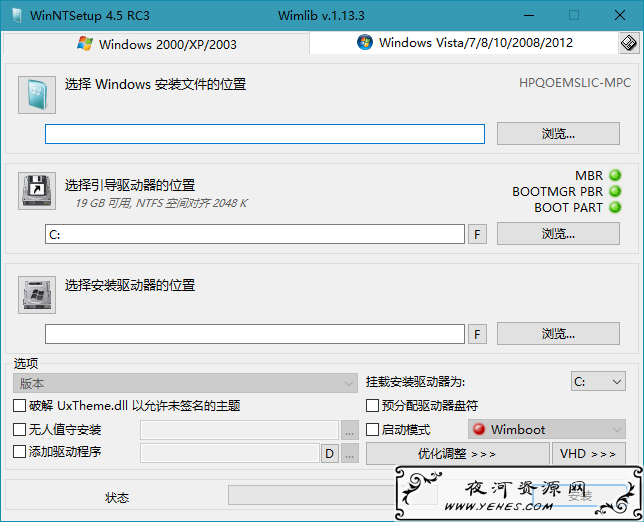Switch to Windows 2000/XP/2003 tab
Viewport: 644px width, 522px height.
(x=156, y=44)
